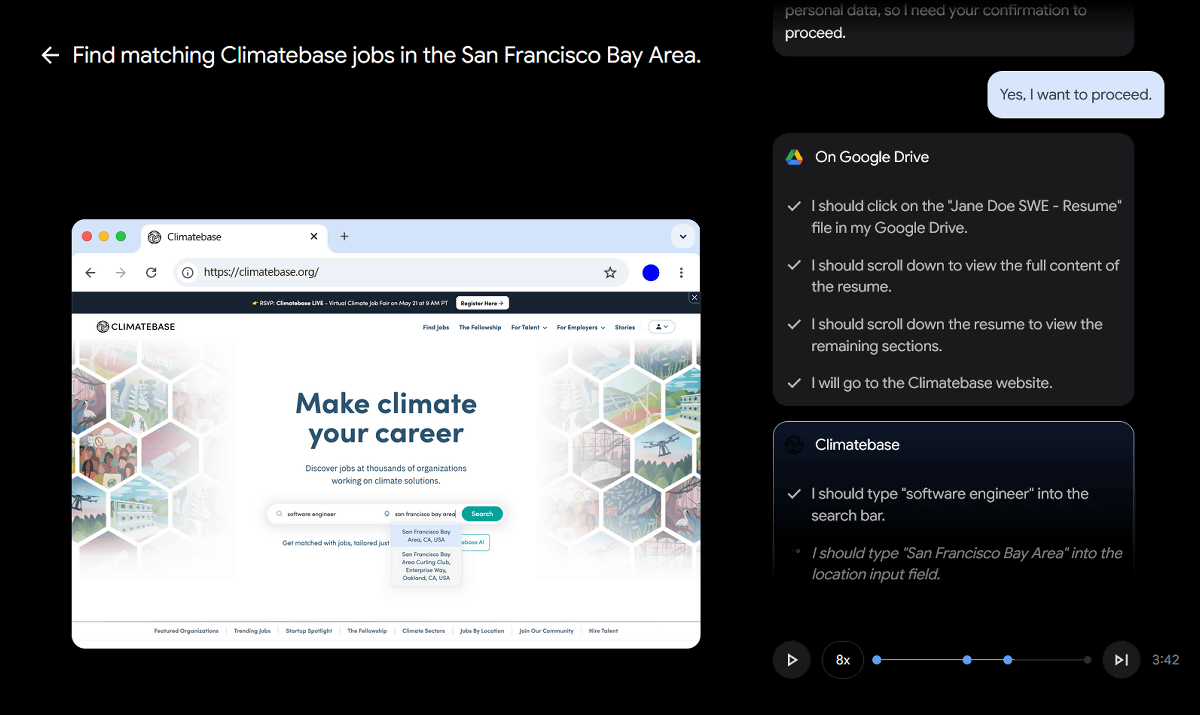Click 'Make climate your career' headline
This screenshot has height=715, width=1200.
386,419
